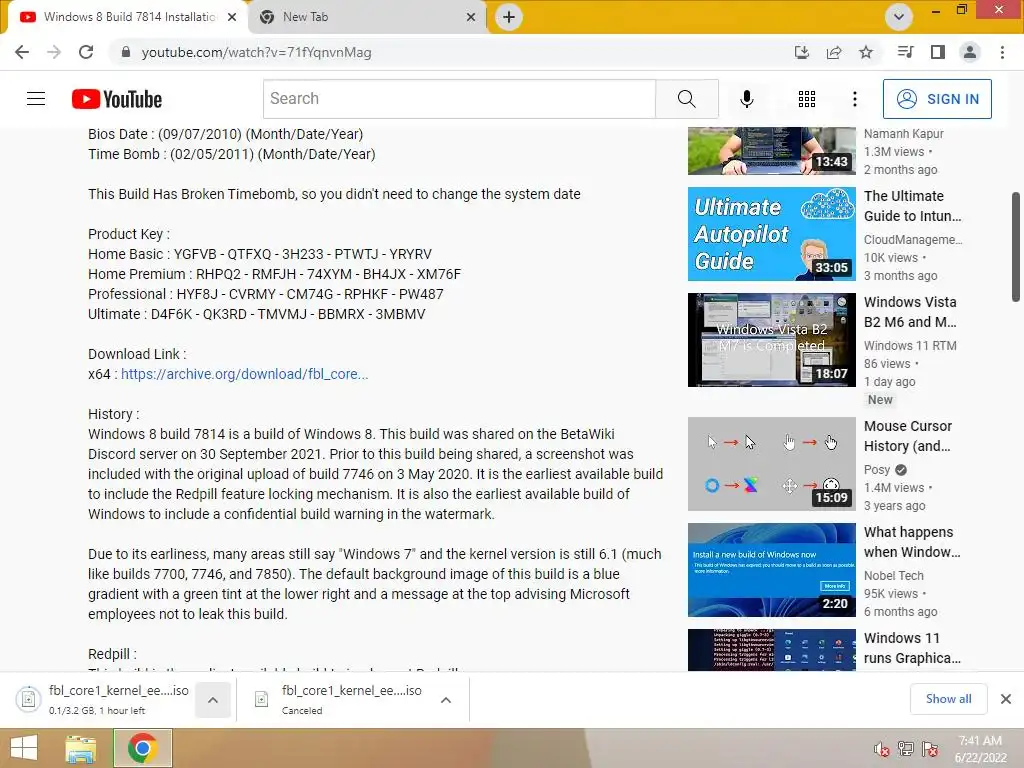
Task: Click the forward navigation arrow
Action: 54,52
